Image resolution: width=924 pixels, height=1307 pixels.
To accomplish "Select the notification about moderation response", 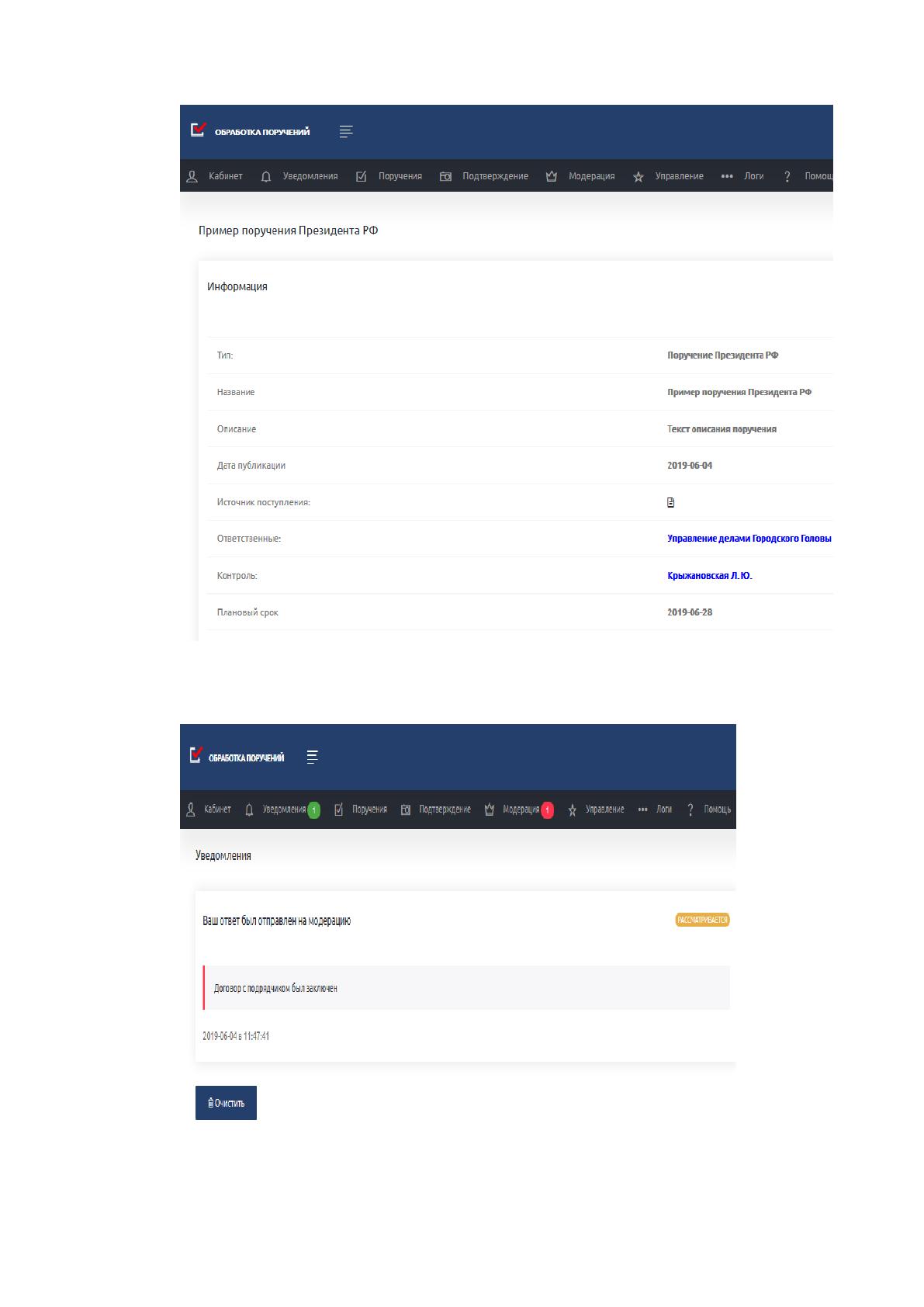I will (465, 976).
